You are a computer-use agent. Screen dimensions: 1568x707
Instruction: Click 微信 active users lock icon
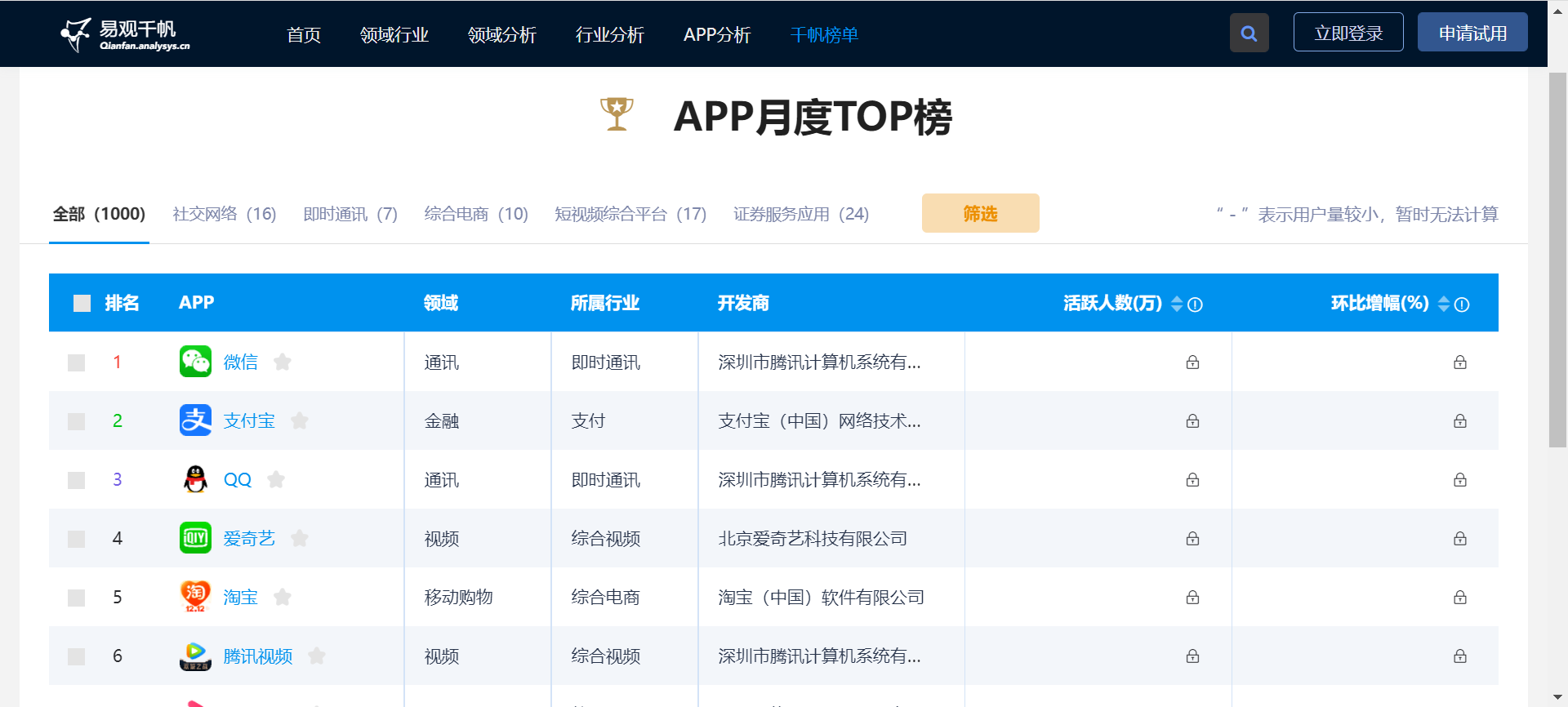[1192, 362]
